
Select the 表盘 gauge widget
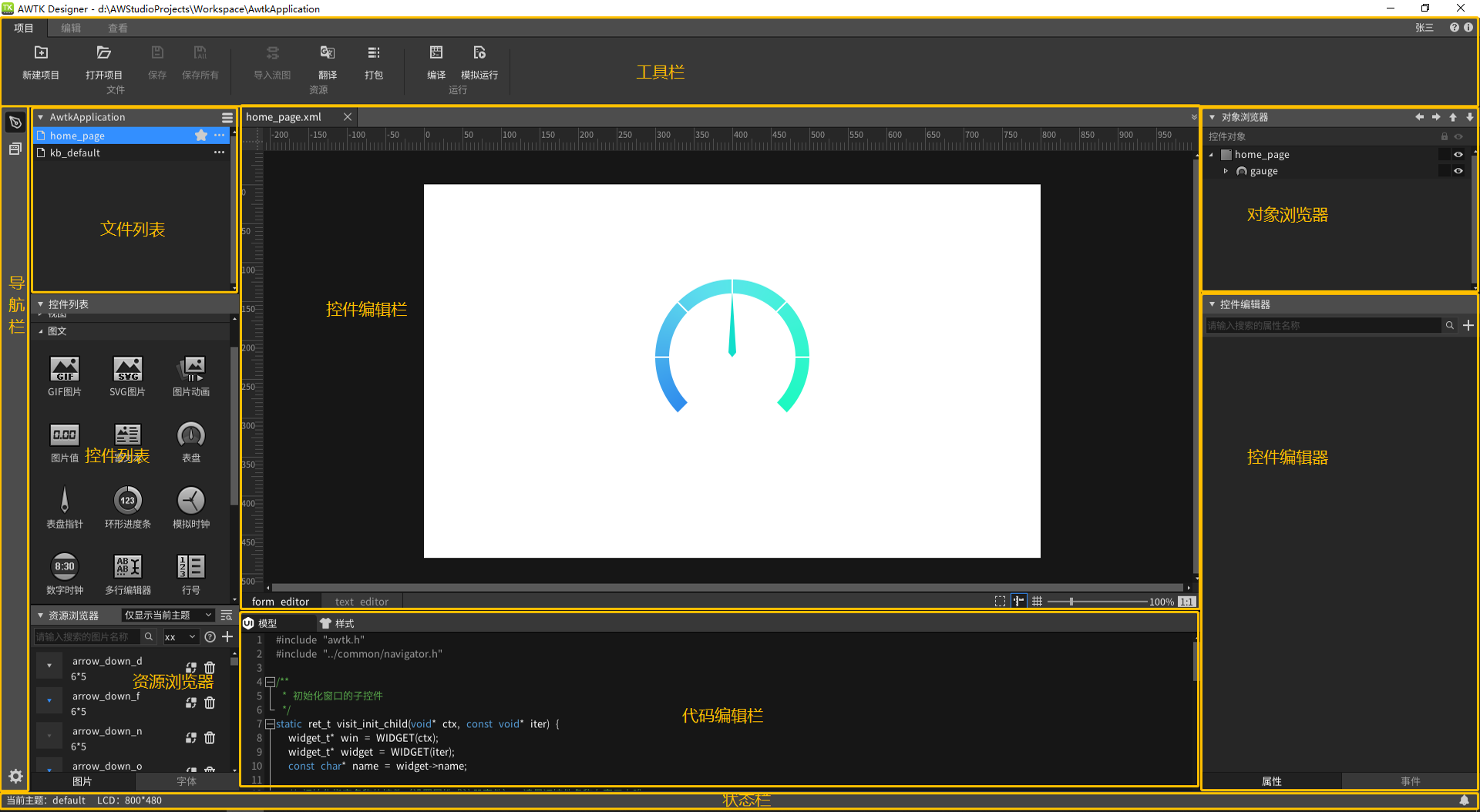(191, 442)
